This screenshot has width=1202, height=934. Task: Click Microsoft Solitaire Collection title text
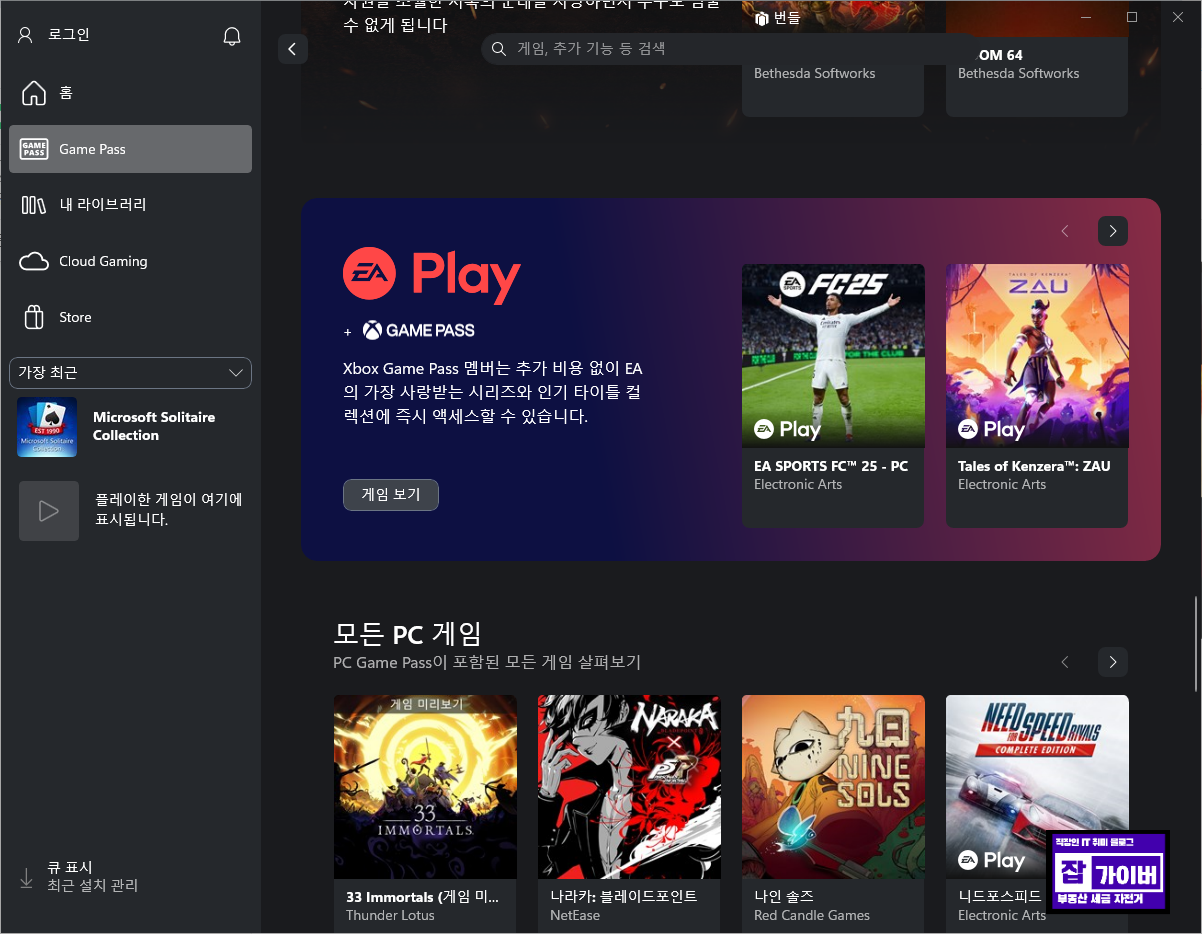coord(154,426)
